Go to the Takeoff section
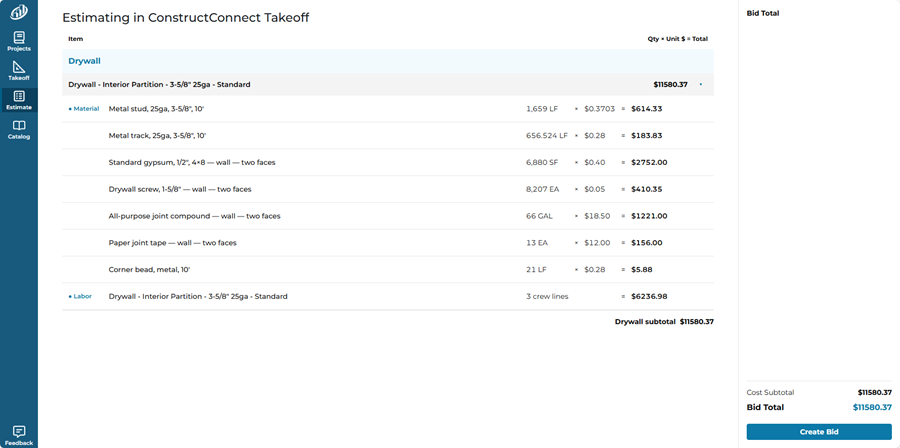The image size is (900, 448). (x=19, y=71)
